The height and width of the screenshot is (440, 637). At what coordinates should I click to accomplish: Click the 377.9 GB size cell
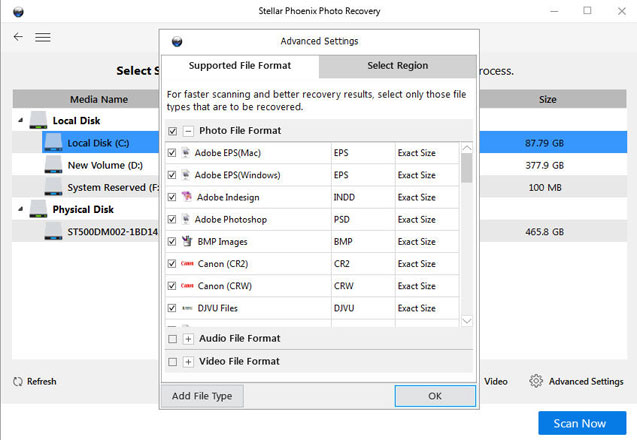[544, 165]
